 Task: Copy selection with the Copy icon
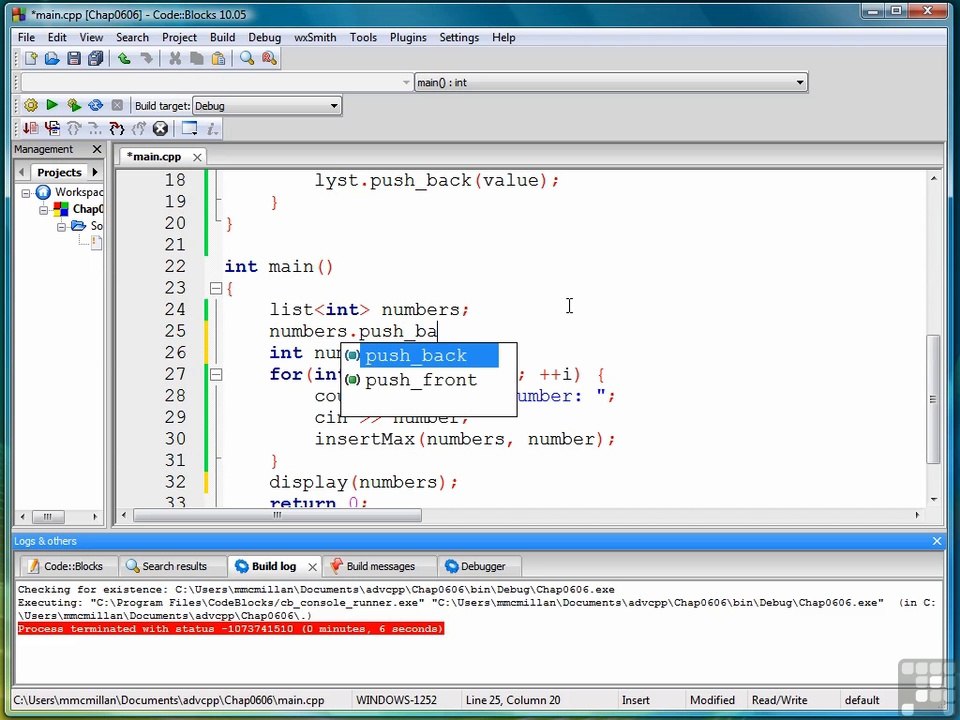click(x=197, y=58)
